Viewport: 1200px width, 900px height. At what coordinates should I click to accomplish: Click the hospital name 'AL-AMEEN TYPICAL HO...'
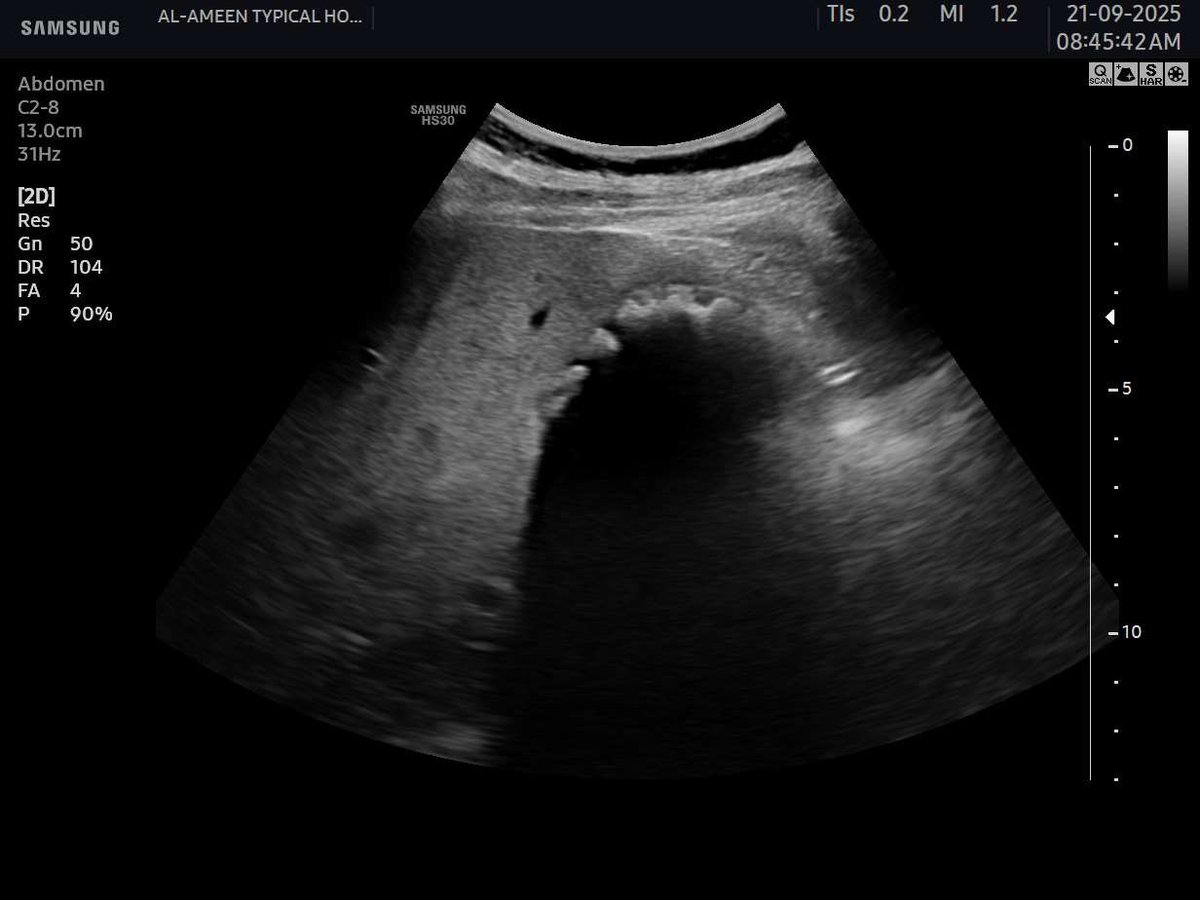(260, 18)
